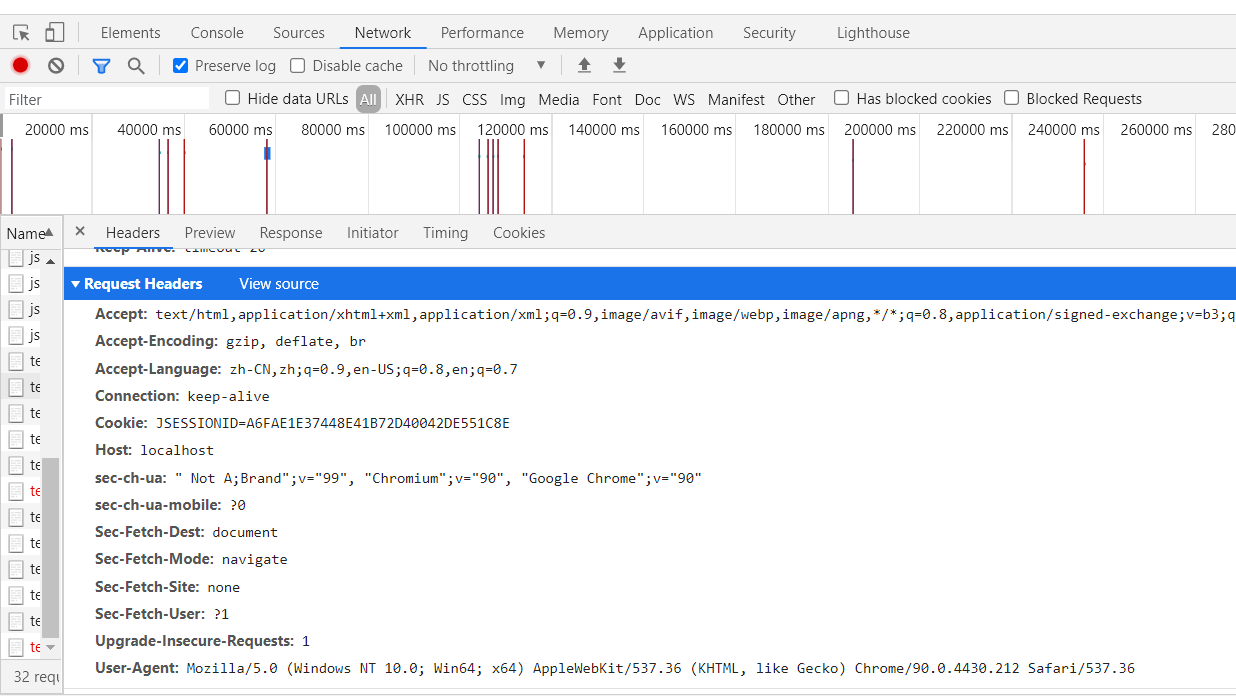Filter requests by WS type

tap(684, 99)
